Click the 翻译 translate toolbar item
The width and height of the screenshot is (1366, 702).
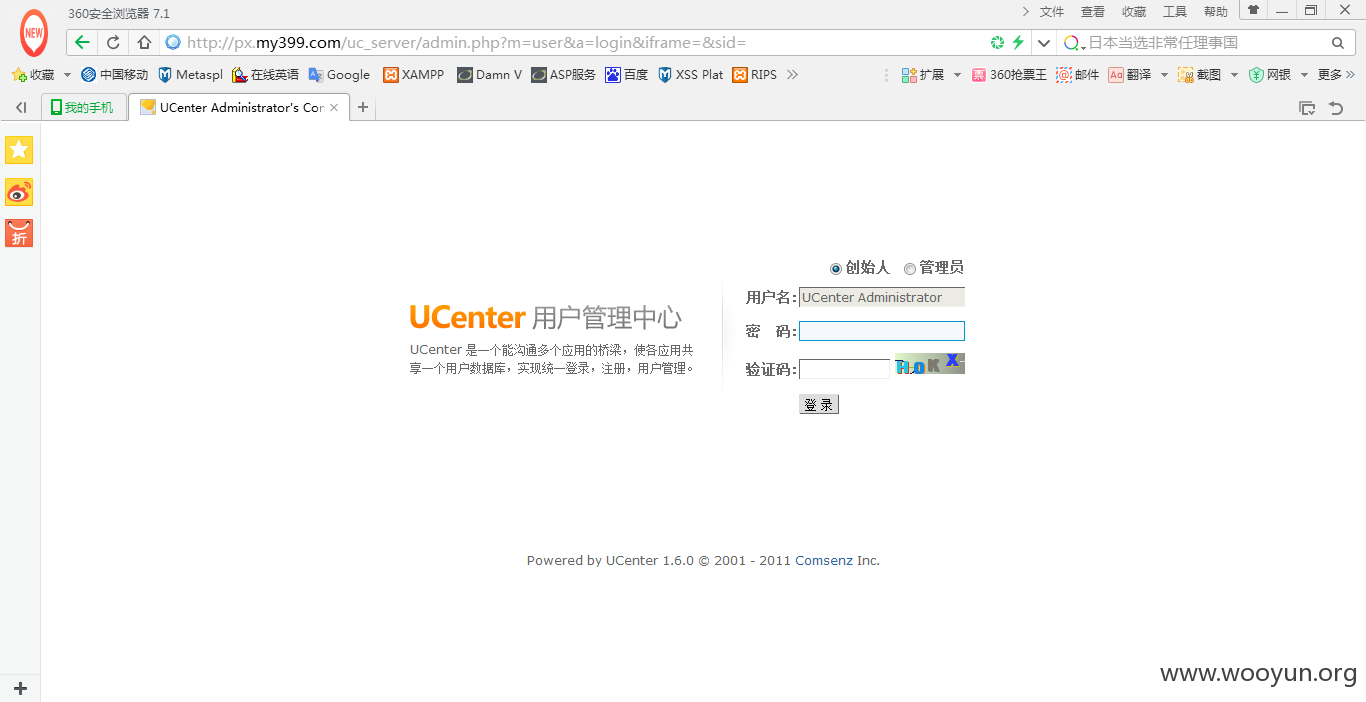[x=1130, y=75]
